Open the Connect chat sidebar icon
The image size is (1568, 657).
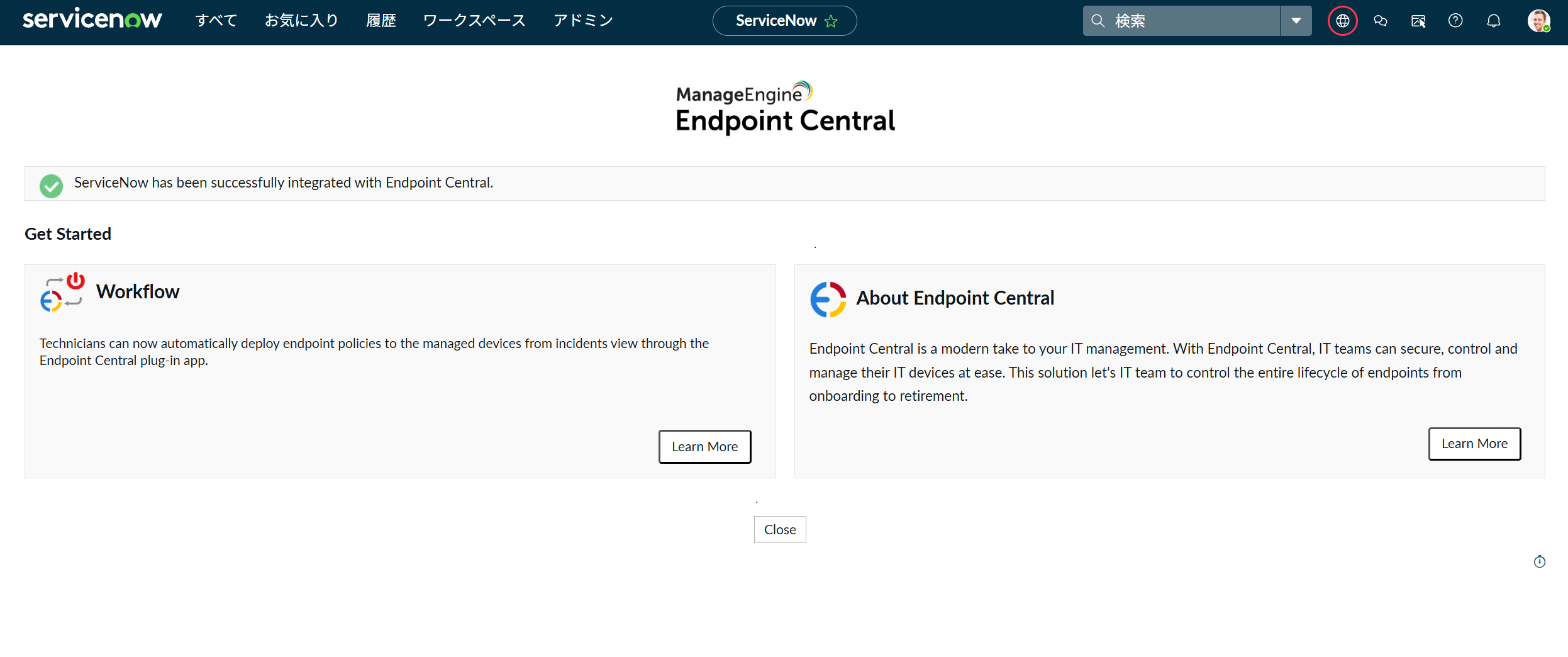pos(1380,21)
